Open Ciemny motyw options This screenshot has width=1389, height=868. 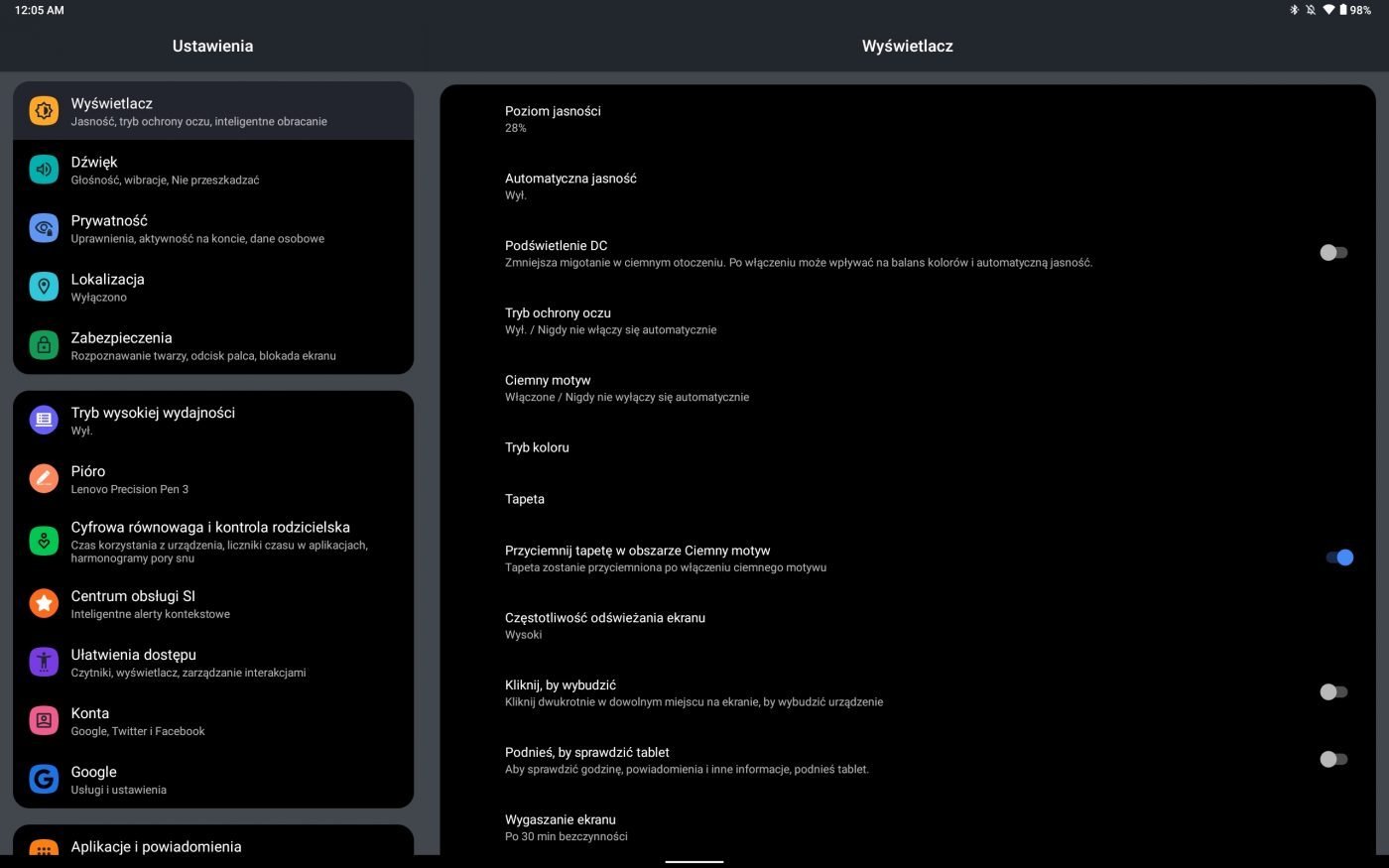tap(908, 388)
